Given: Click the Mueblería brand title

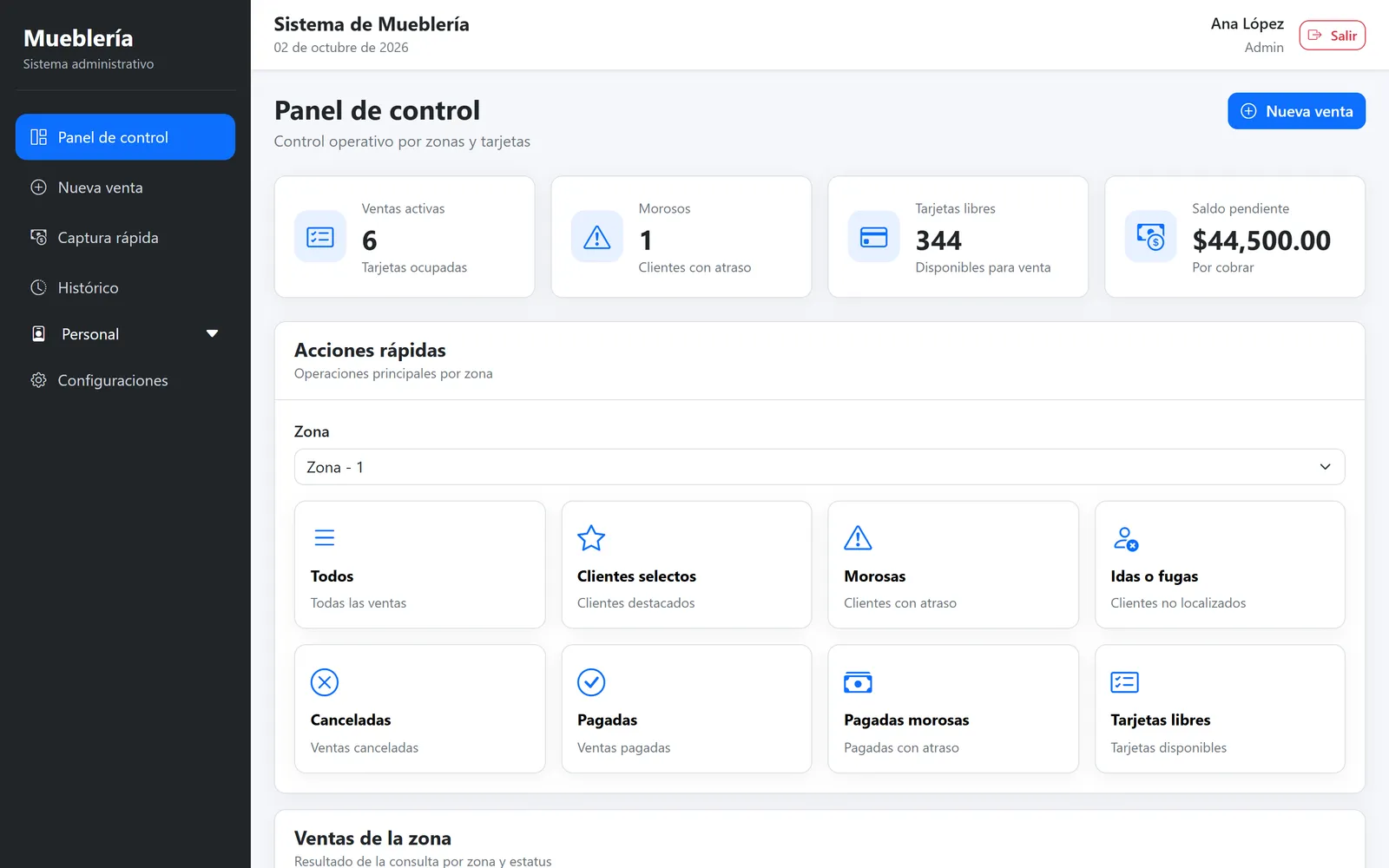Looking at the screenshot, I should tap(78, 38).
